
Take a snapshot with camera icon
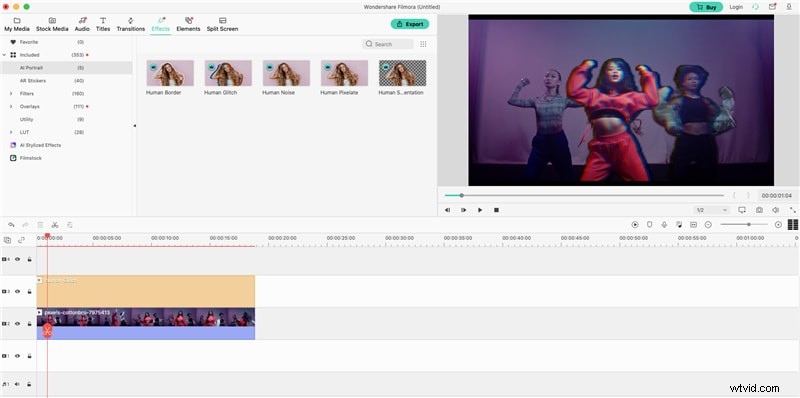click(x=759, y=210)
